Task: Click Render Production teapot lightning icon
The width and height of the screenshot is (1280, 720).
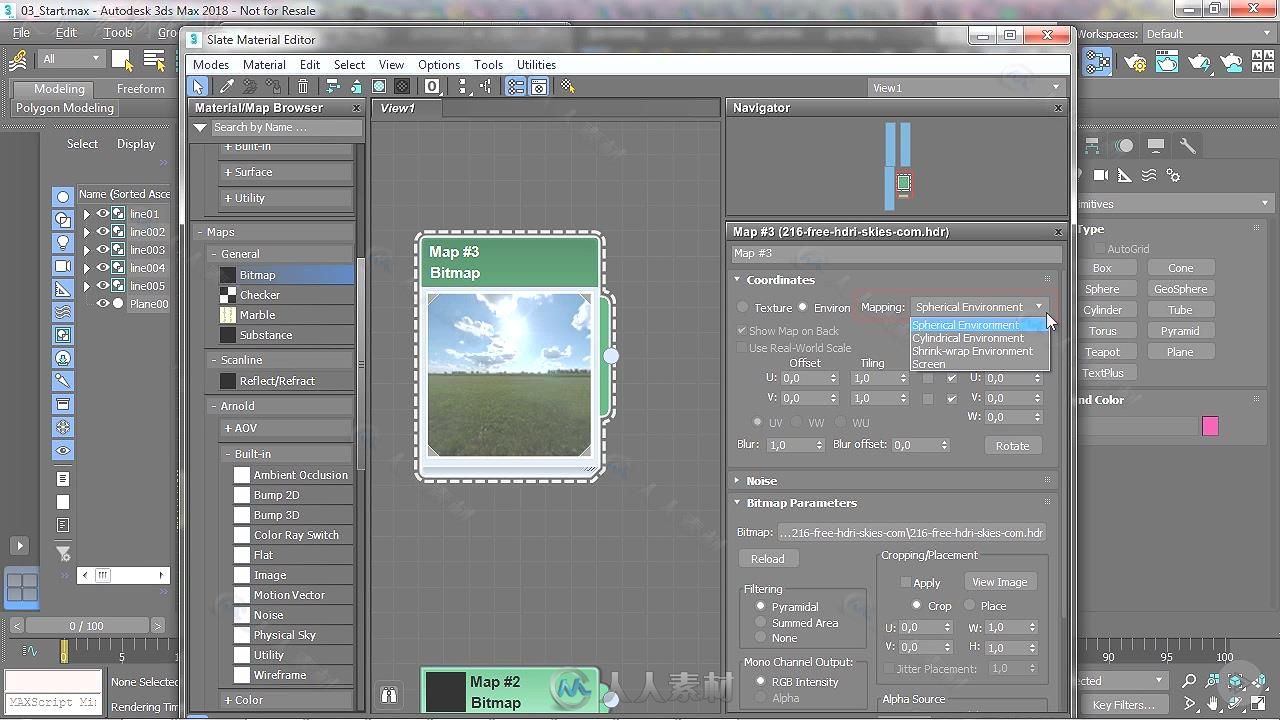Action: click(x=1200, y=62)
